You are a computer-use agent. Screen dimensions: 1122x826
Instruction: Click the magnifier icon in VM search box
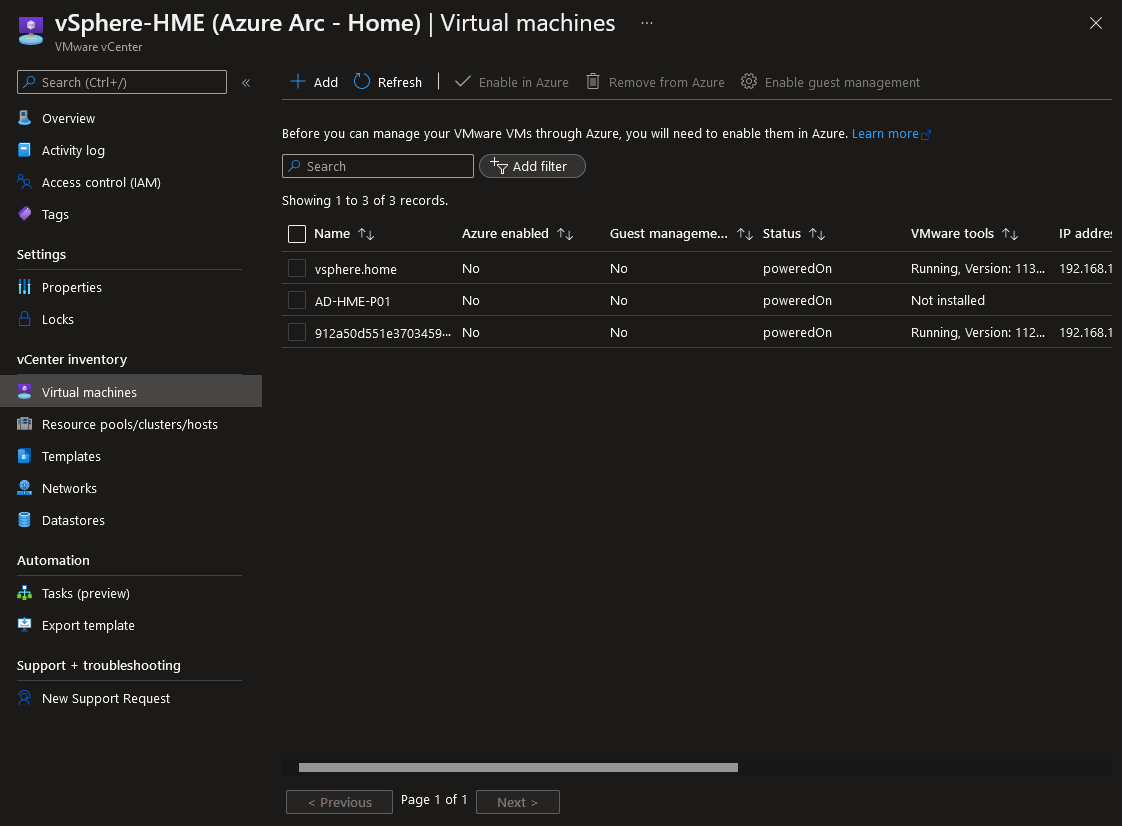[x=295, y=166]
